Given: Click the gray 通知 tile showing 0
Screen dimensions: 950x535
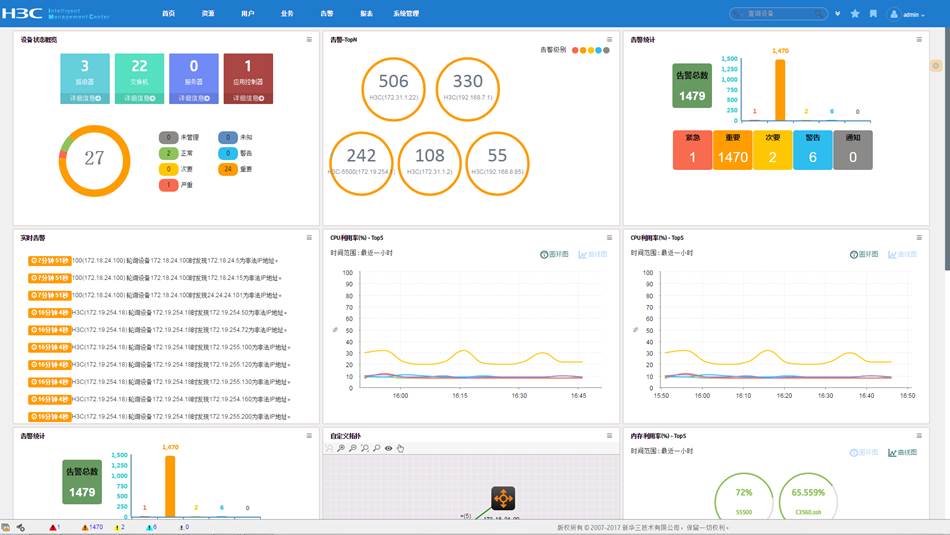Looking at the screenshot, I should coord(852,150).
